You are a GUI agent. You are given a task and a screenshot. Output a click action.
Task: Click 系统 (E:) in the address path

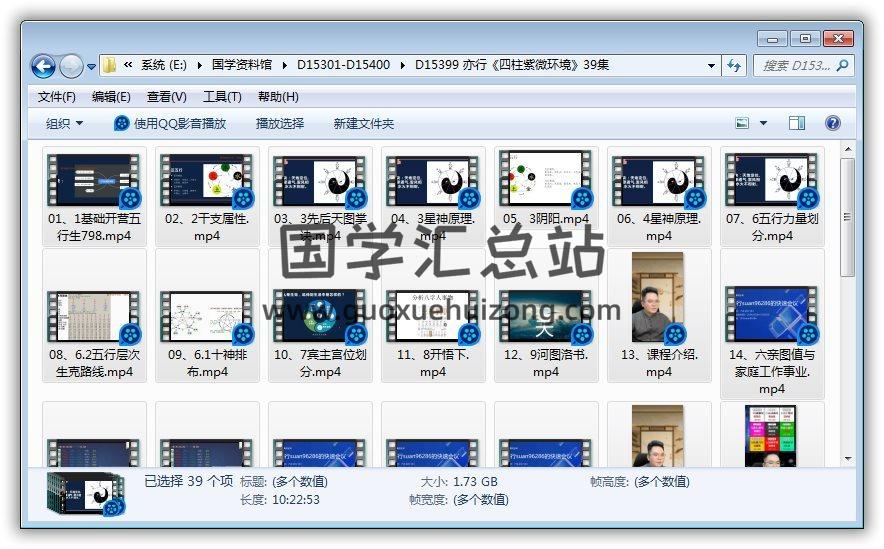163,65
